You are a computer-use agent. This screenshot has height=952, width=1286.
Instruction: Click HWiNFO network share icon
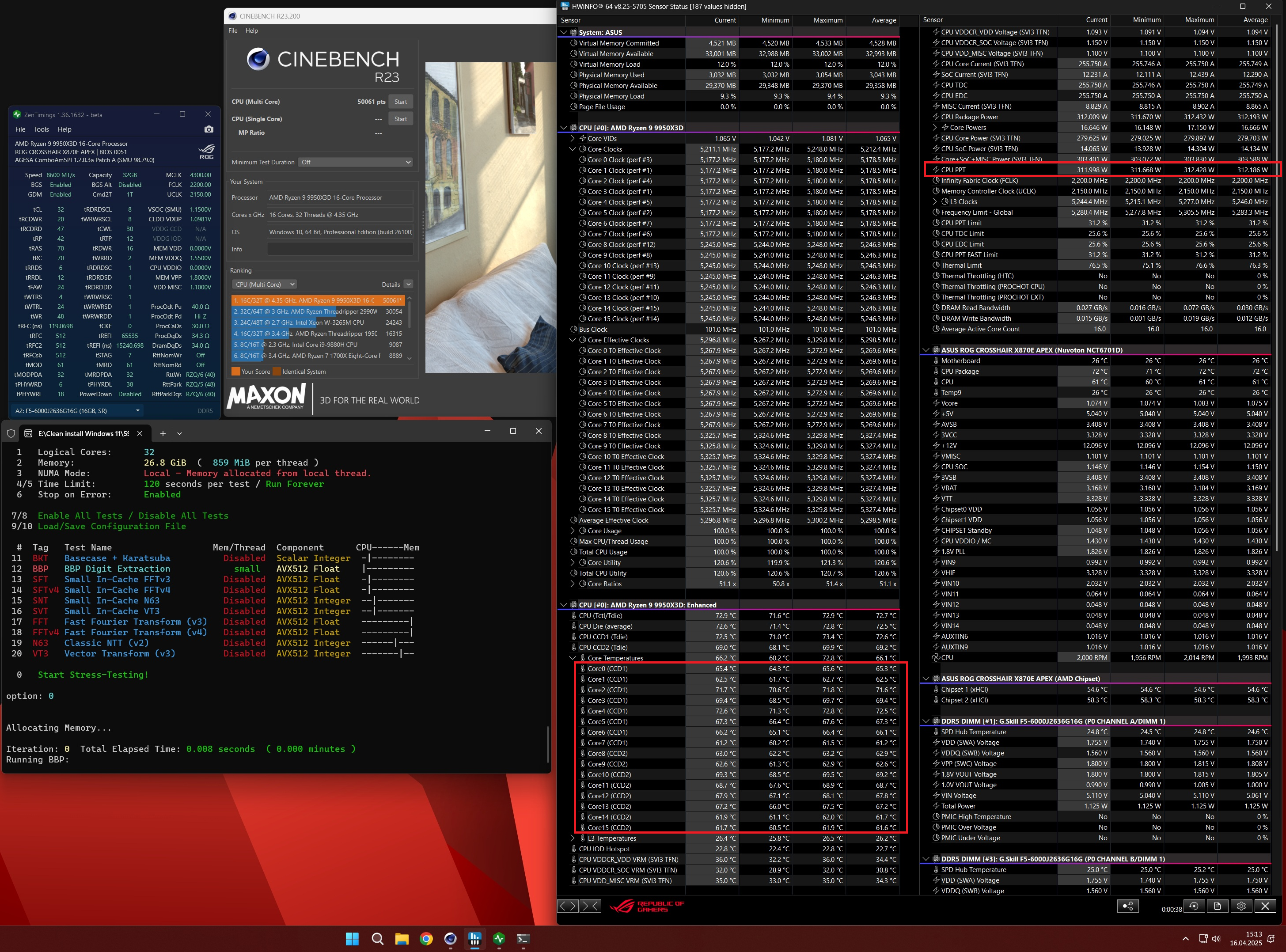point(1127,906)
